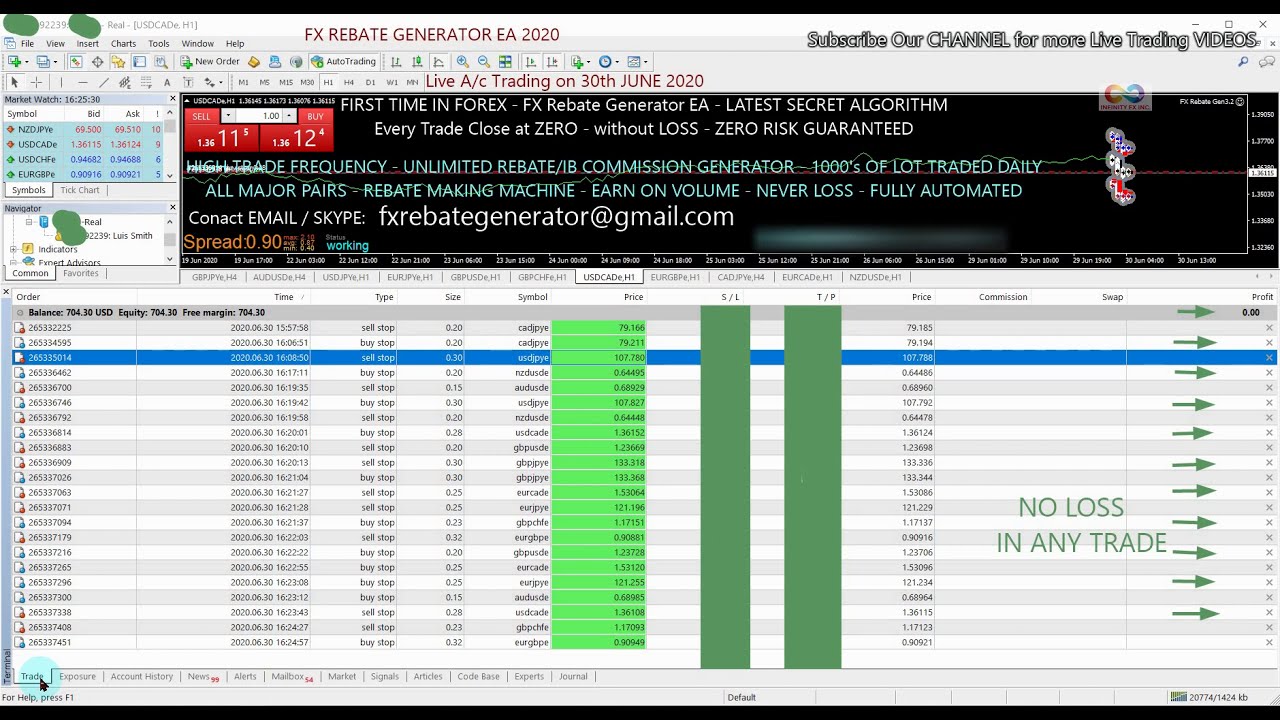Expand the Indicators tree node
This screenshot has width=1280, height=720.
[x=13, y=249]
